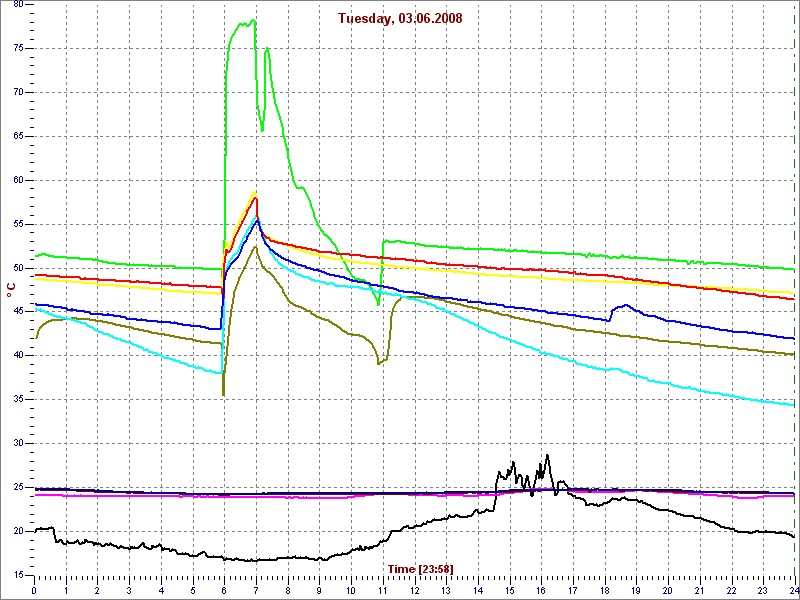Click the hour 5 label on time axis
Image resolution: width=800 pixels, height=600 pixels.
[x=192, y=591]
